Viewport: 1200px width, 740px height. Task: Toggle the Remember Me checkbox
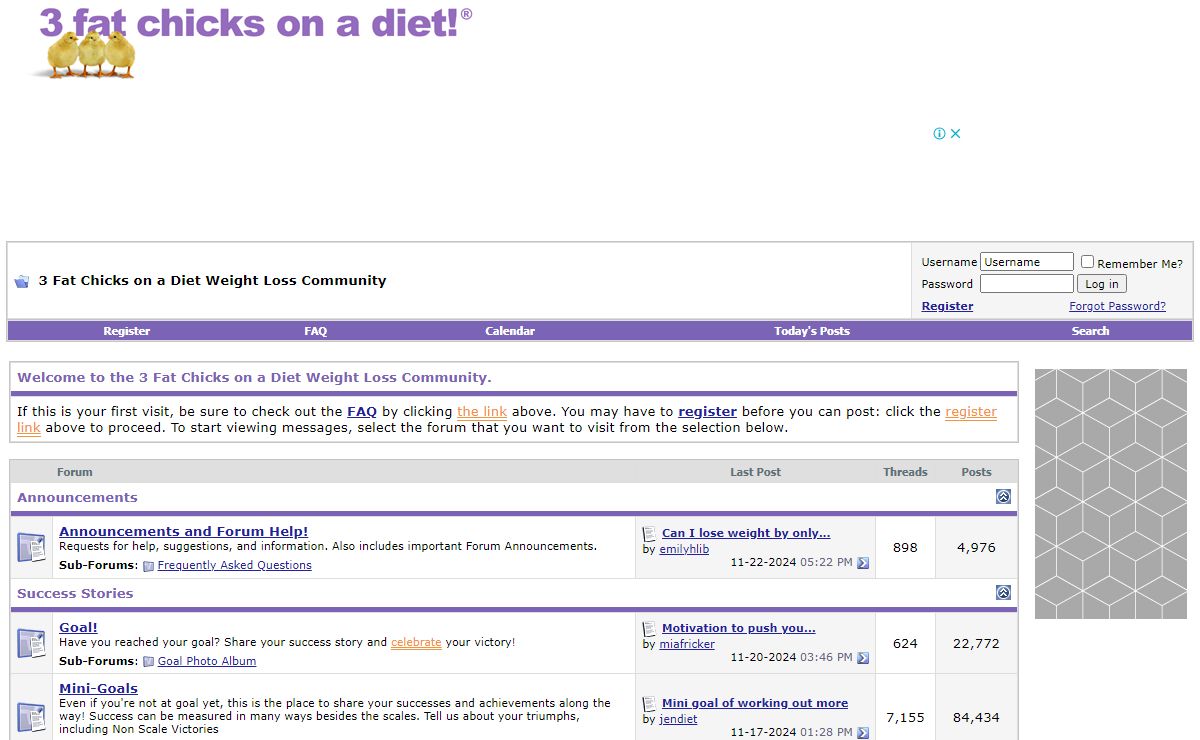(x=1087, y=262)
